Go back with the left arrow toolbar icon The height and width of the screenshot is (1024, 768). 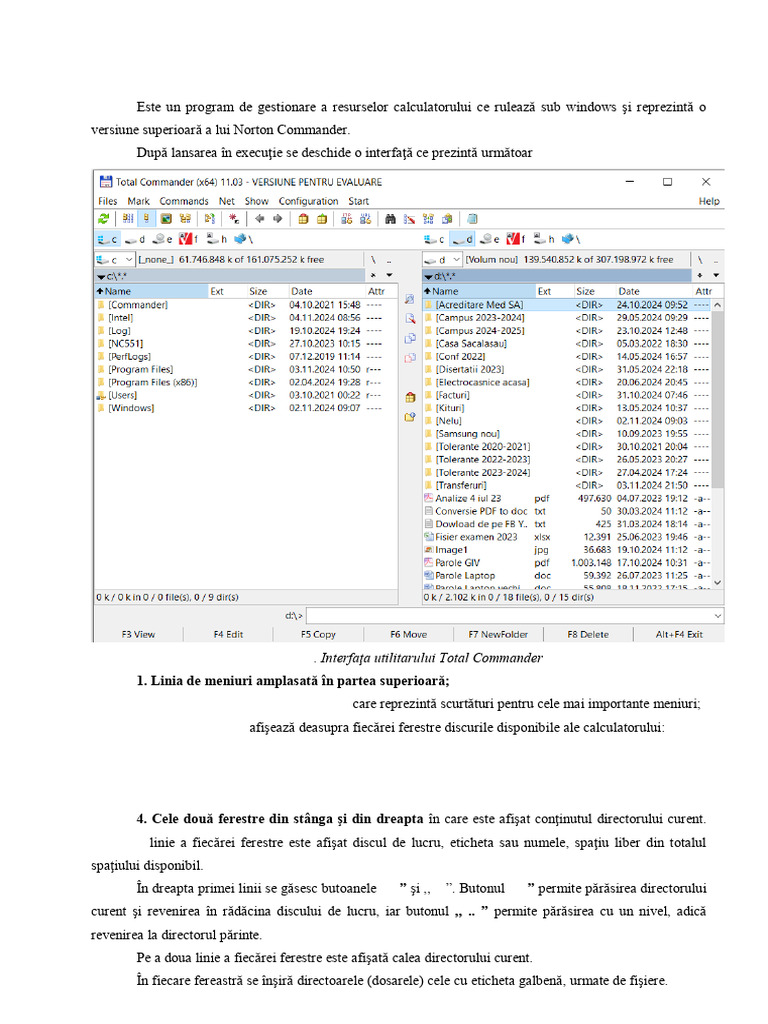pyautogui.click(x=259, y=219)
